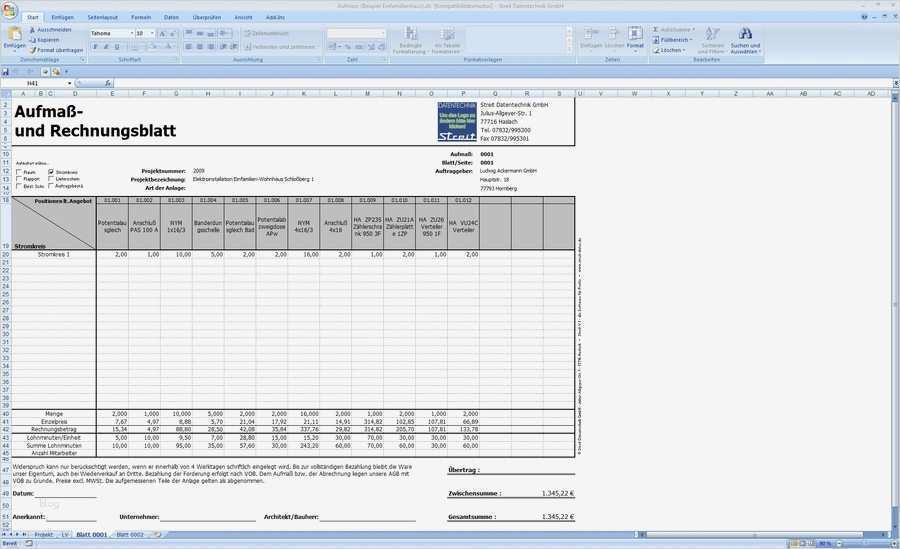Decrease font size icon
The height and width of the screenshot is (549, 900).
pos(173,34)
